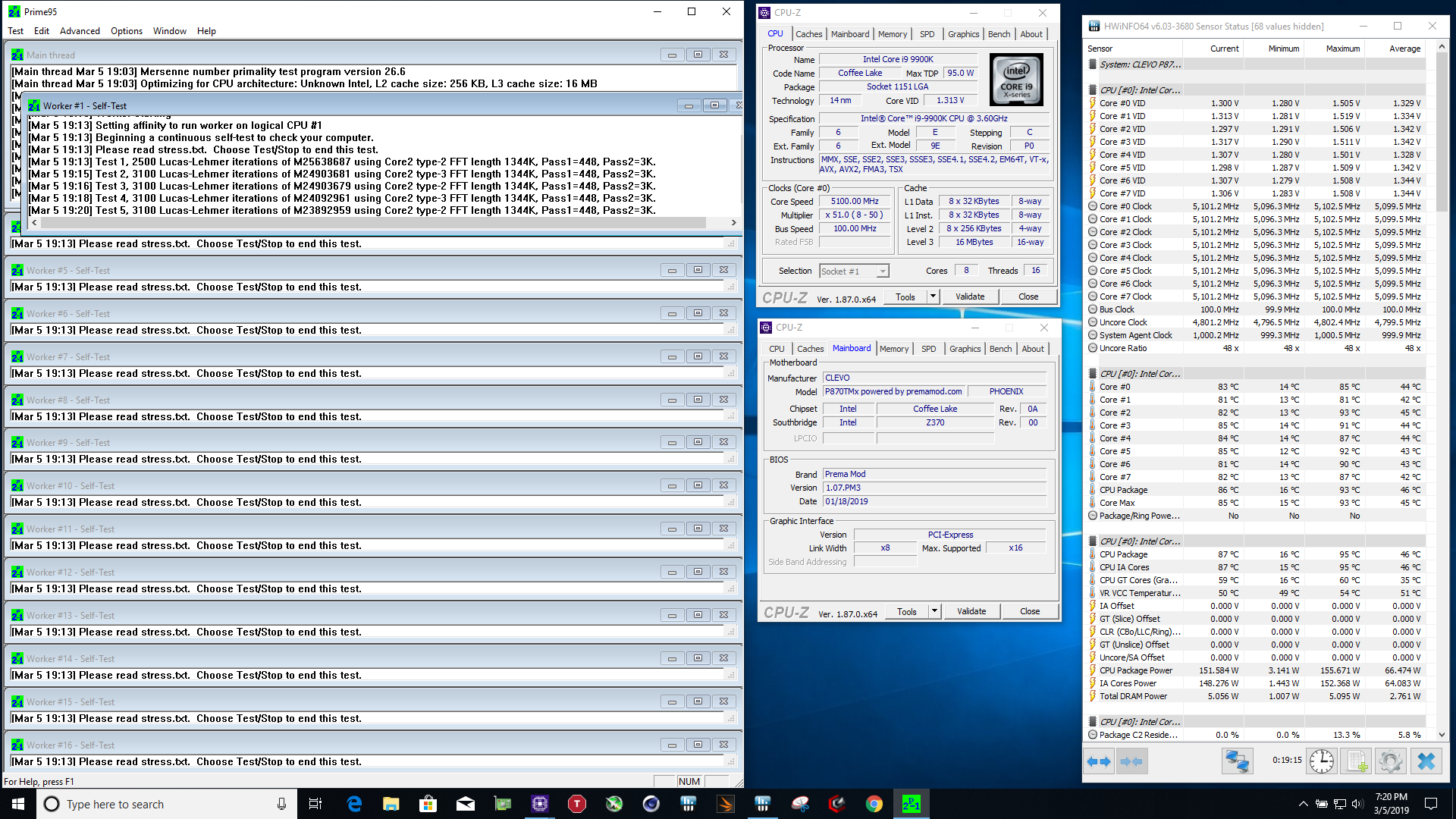Click the Windows Start button
The image size is (1456, 819).
(18, 804)
